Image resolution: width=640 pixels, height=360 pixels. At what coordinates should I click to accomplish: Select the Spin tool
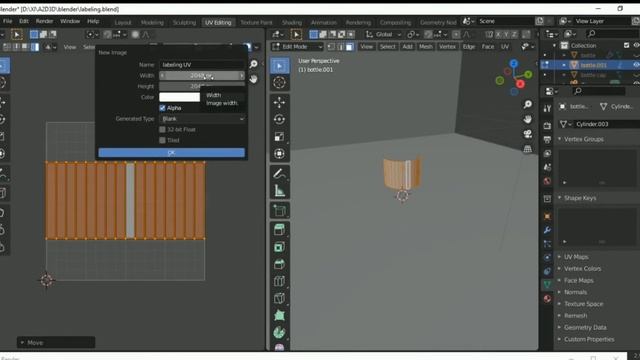280,333
